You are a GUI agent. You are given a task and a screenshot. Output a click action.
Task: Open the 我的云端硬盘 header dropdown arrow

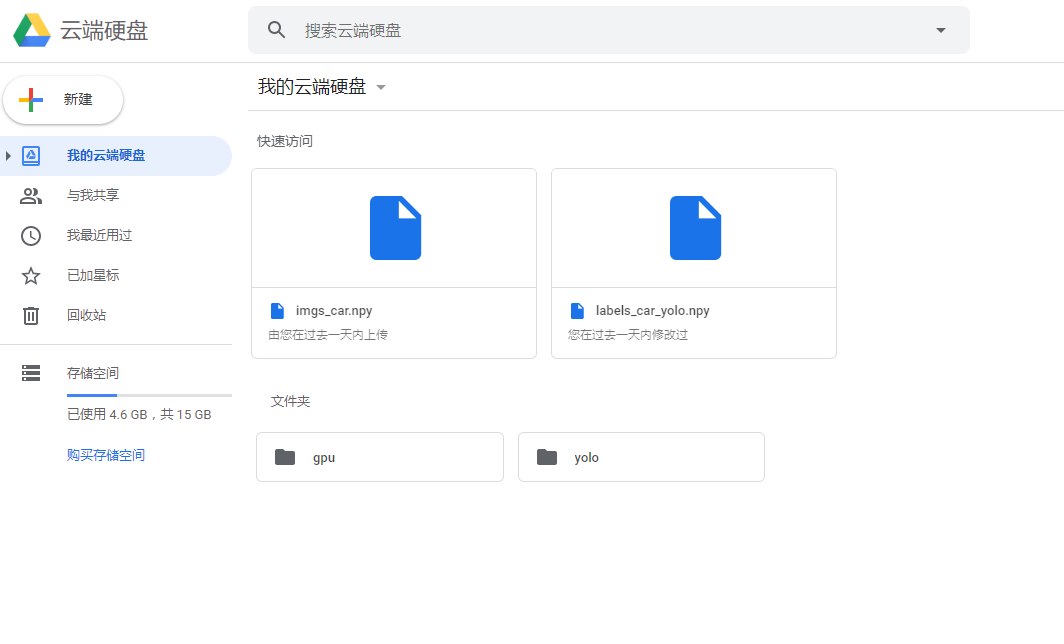pyautogui.click(x=381, y=88)
